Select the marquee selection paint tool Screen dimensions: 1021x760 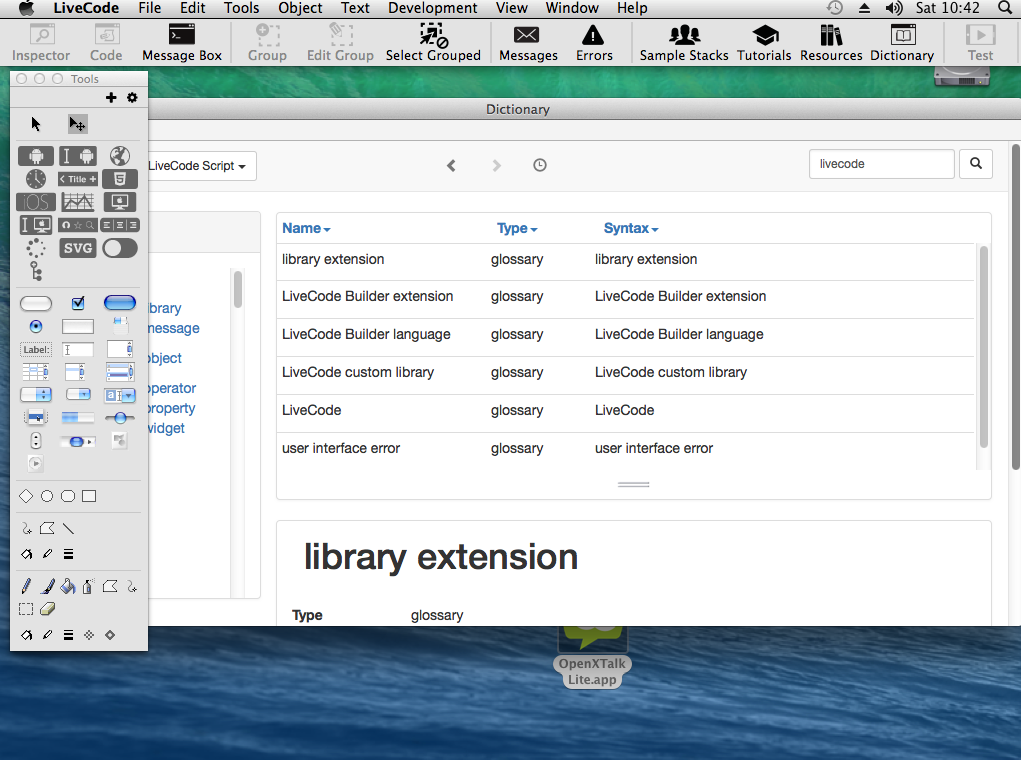pyautogui.click(x=26, y=609)
